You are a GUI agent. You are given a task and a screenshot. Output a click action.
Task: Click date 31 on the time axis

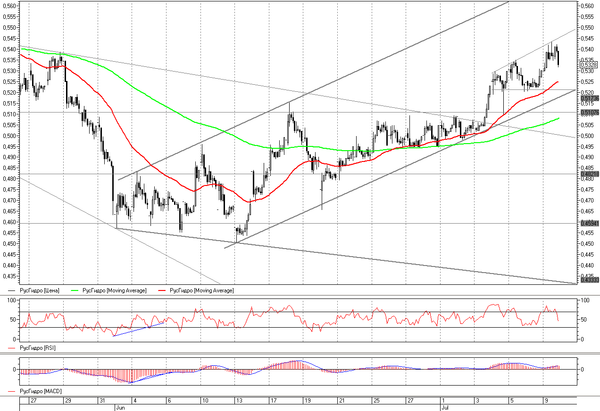click(x=102, y=401)
